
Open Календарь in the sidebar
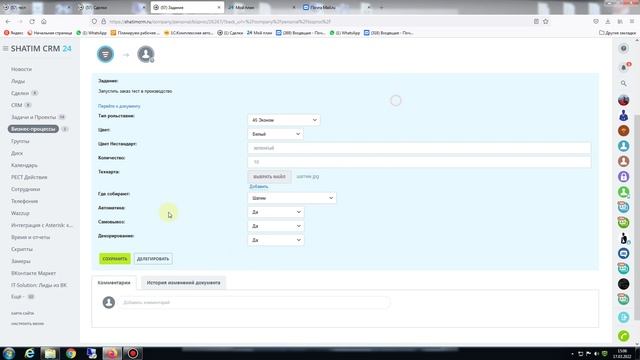pyautogui.click(x=24, y=165)
